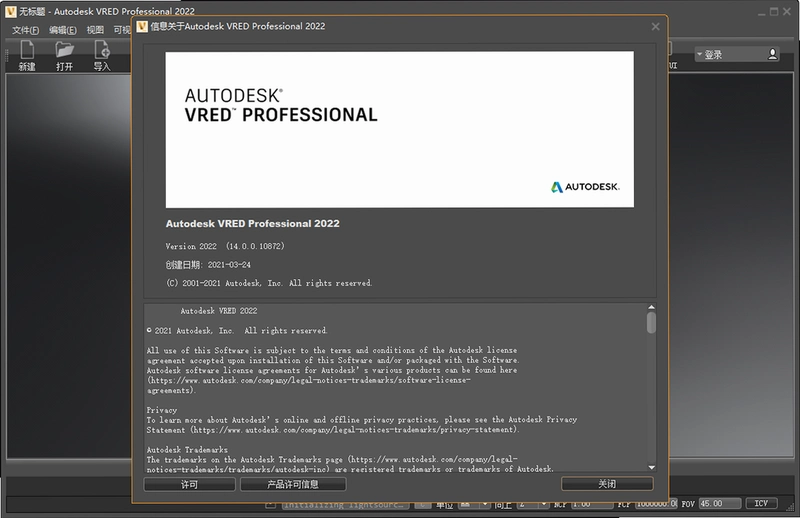The height and width of the screenshot is (518, 800).
Task: Click the '(C) 2001-2021 Autodesk, Inc.' copyright line
Action: point(269,283)
